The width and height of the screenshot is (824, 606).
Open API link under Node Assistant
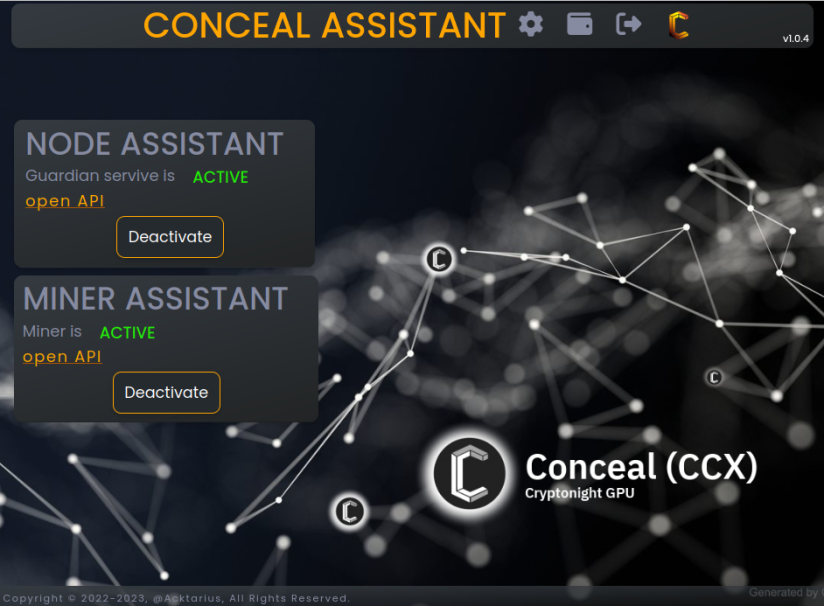pos(65,201)
